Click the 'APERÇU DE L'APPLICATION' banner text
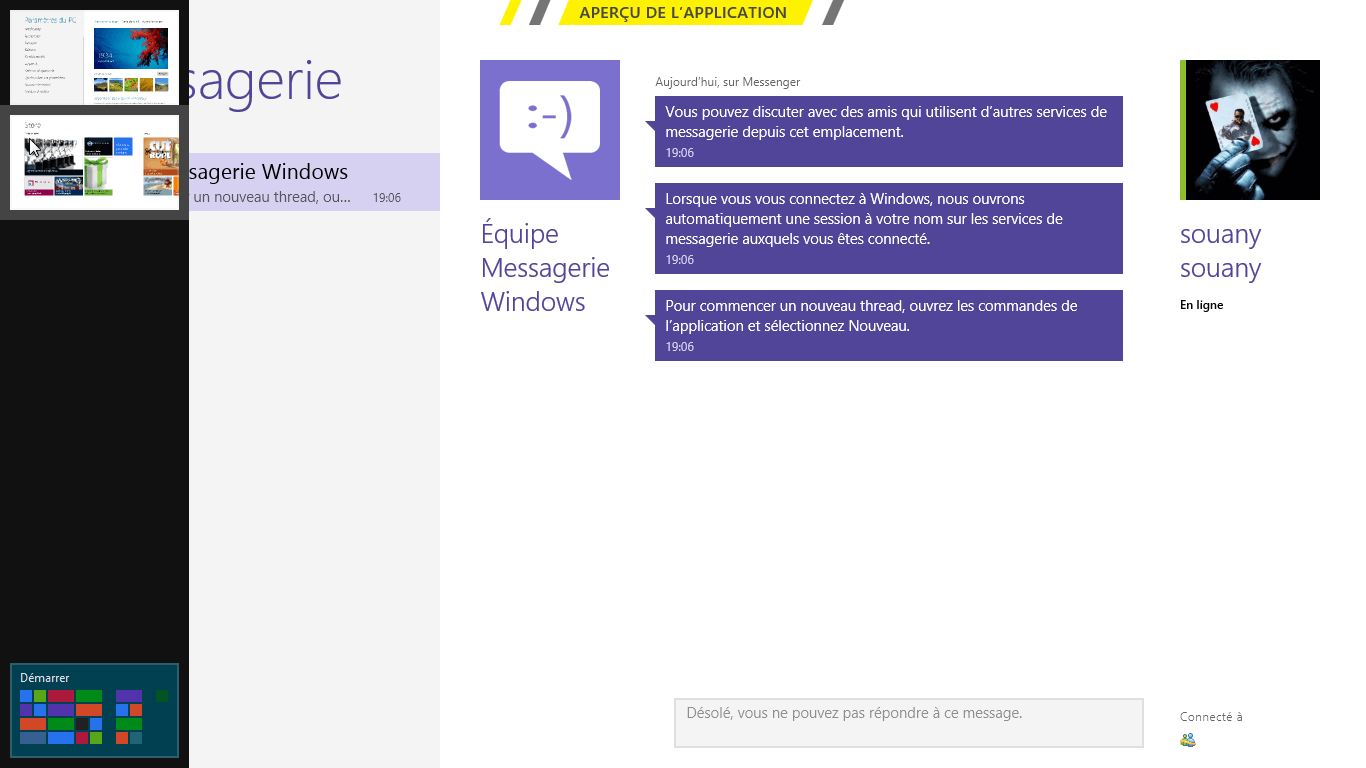The height and width of the screenshot is (768, 1366). pos(683,13)
